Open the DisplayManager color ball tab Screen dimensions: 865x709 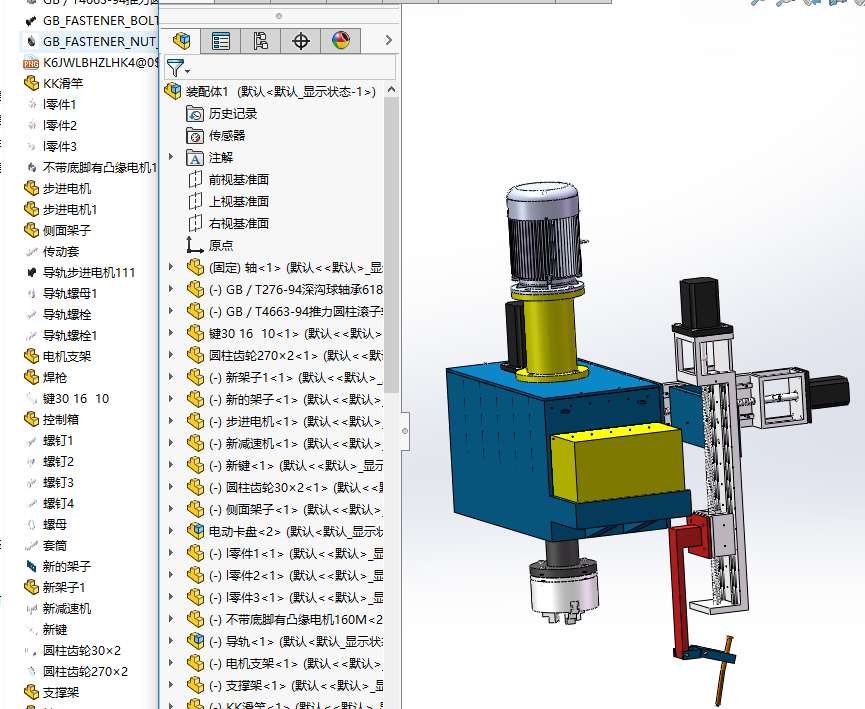click(x=341, y=41)
